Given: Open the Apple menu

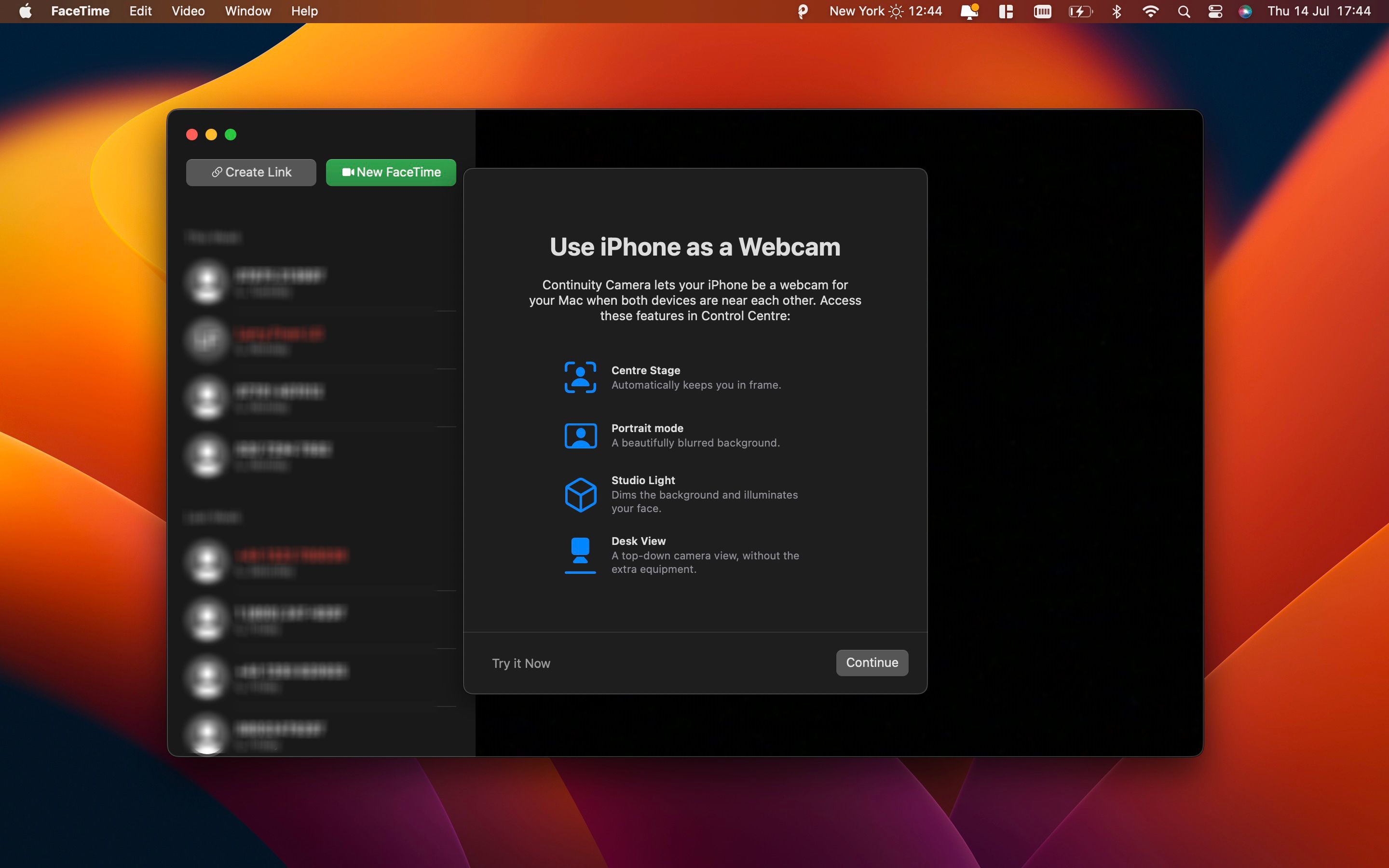Looking at the screenshot, I should tap(25, 12).
